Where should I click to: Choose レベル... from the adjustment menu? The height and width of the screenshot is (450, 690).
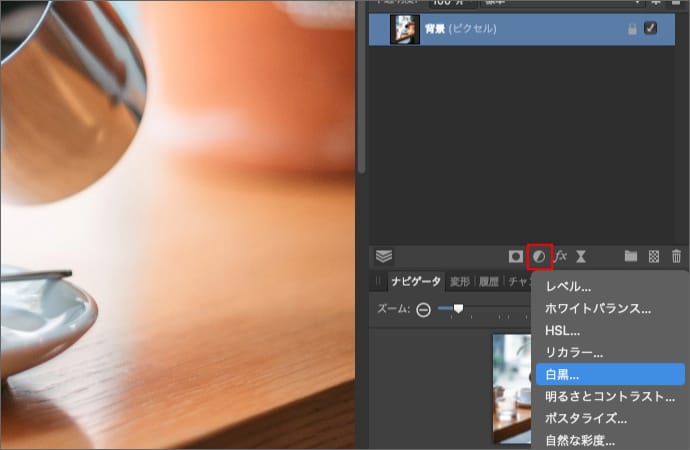click(568, 288)
